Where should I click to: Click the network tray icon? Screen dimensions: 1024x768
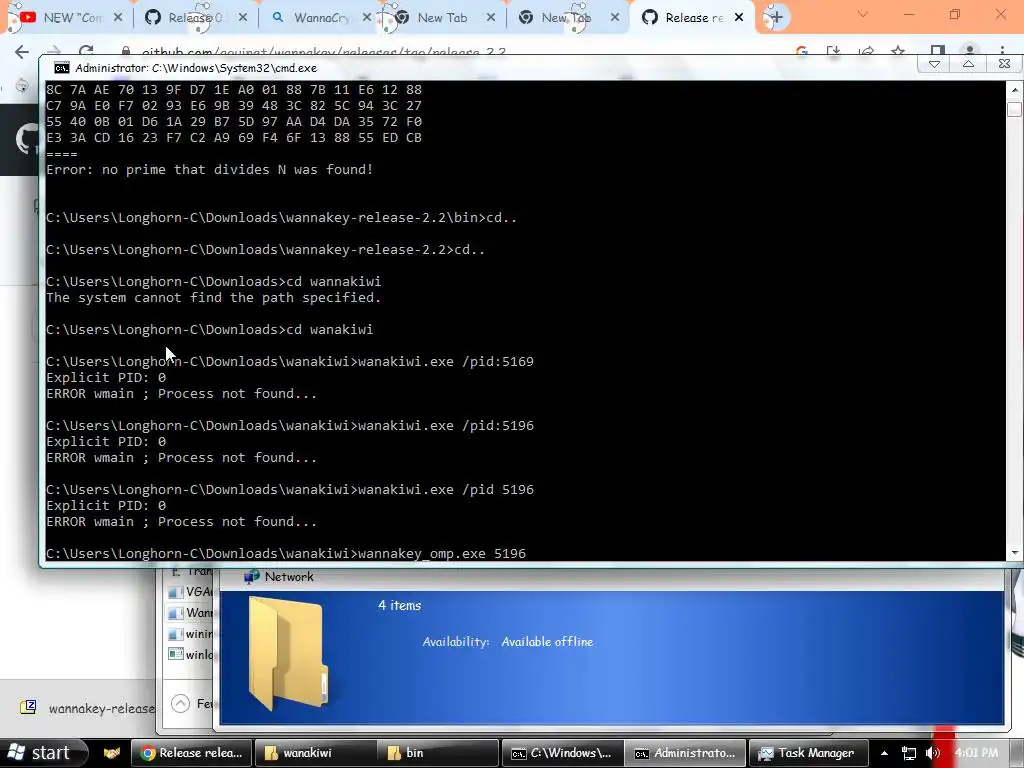tap(908, 754)
